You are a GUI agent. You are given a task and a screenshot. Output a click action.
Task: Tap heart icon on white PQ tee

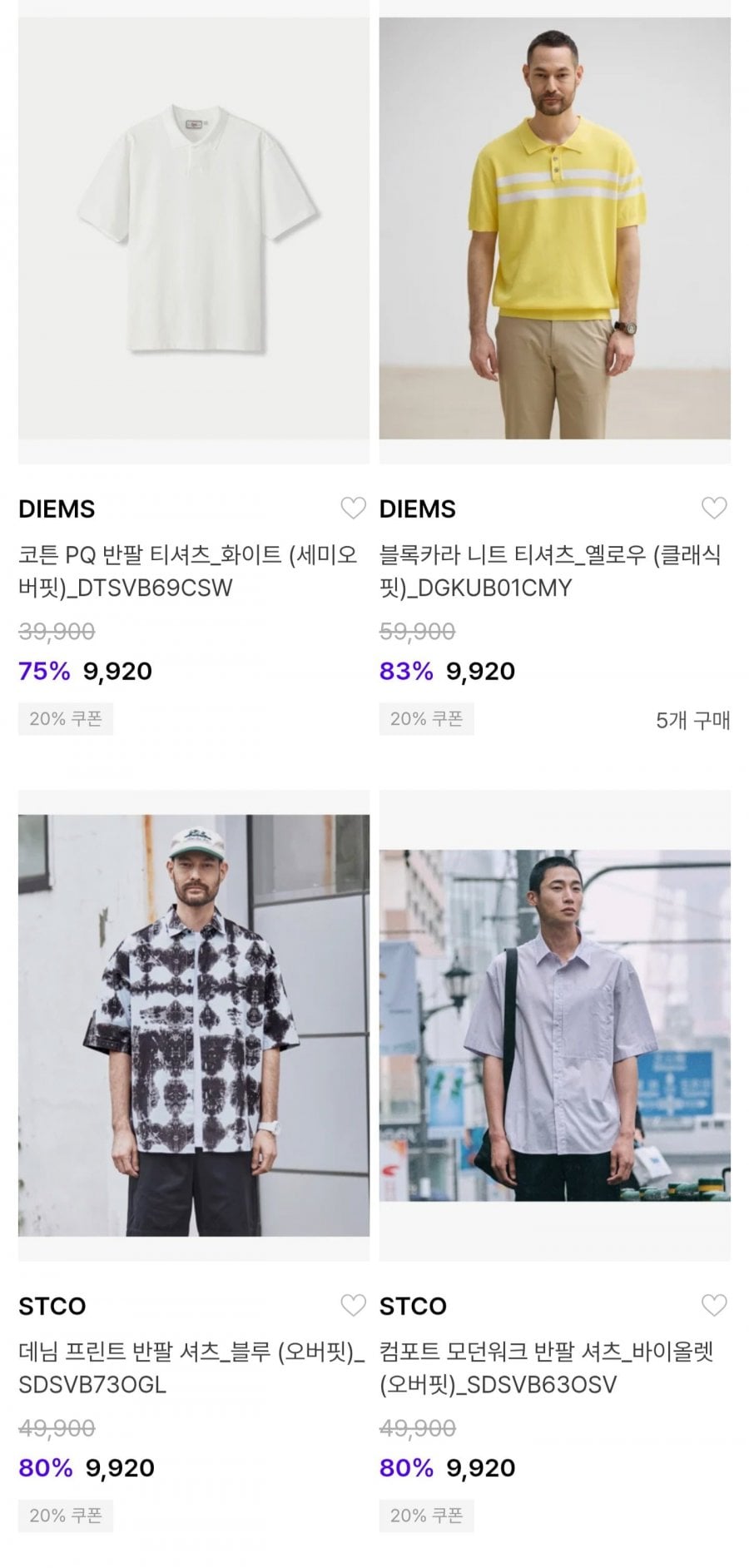point(353,508)
